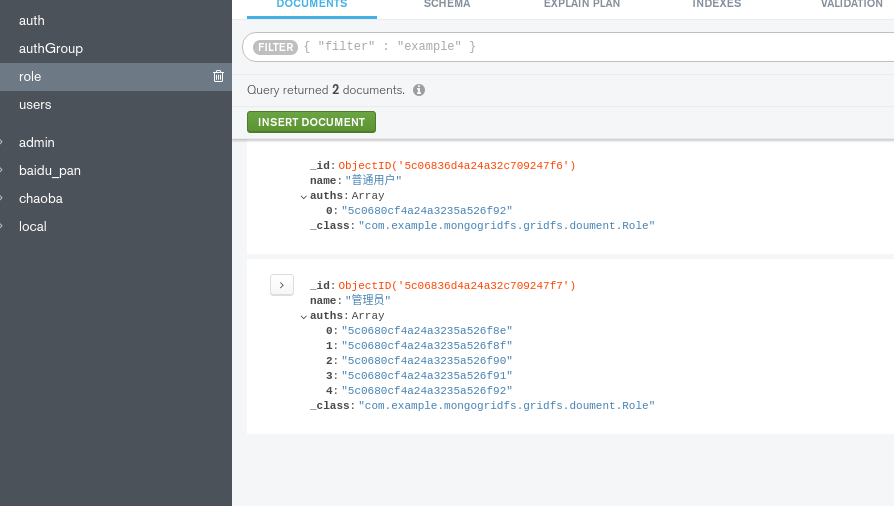This screenshot has width=894, height=506.
Task: Select the baidu_pan database name
Action: [x=50, y=171]
